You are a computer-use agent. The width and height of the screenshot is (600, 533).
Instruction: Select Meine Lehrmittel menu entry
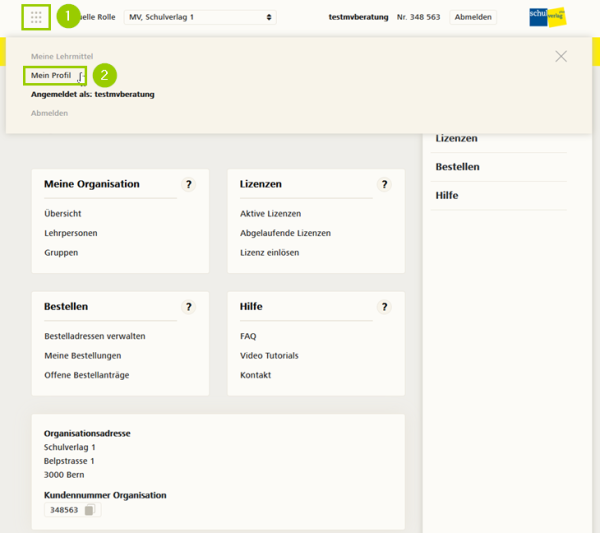61,57
